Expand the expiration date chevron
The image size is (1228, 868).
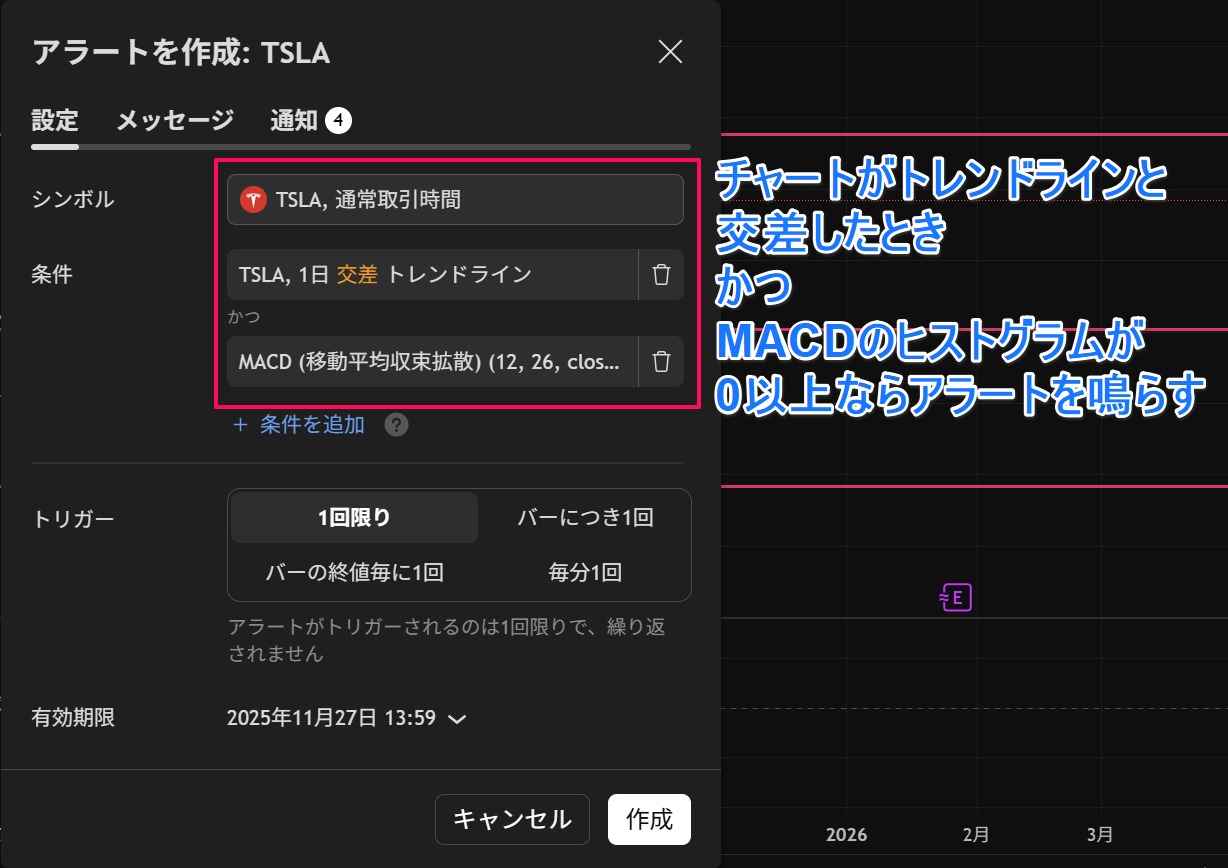click(x=458, y=717)
